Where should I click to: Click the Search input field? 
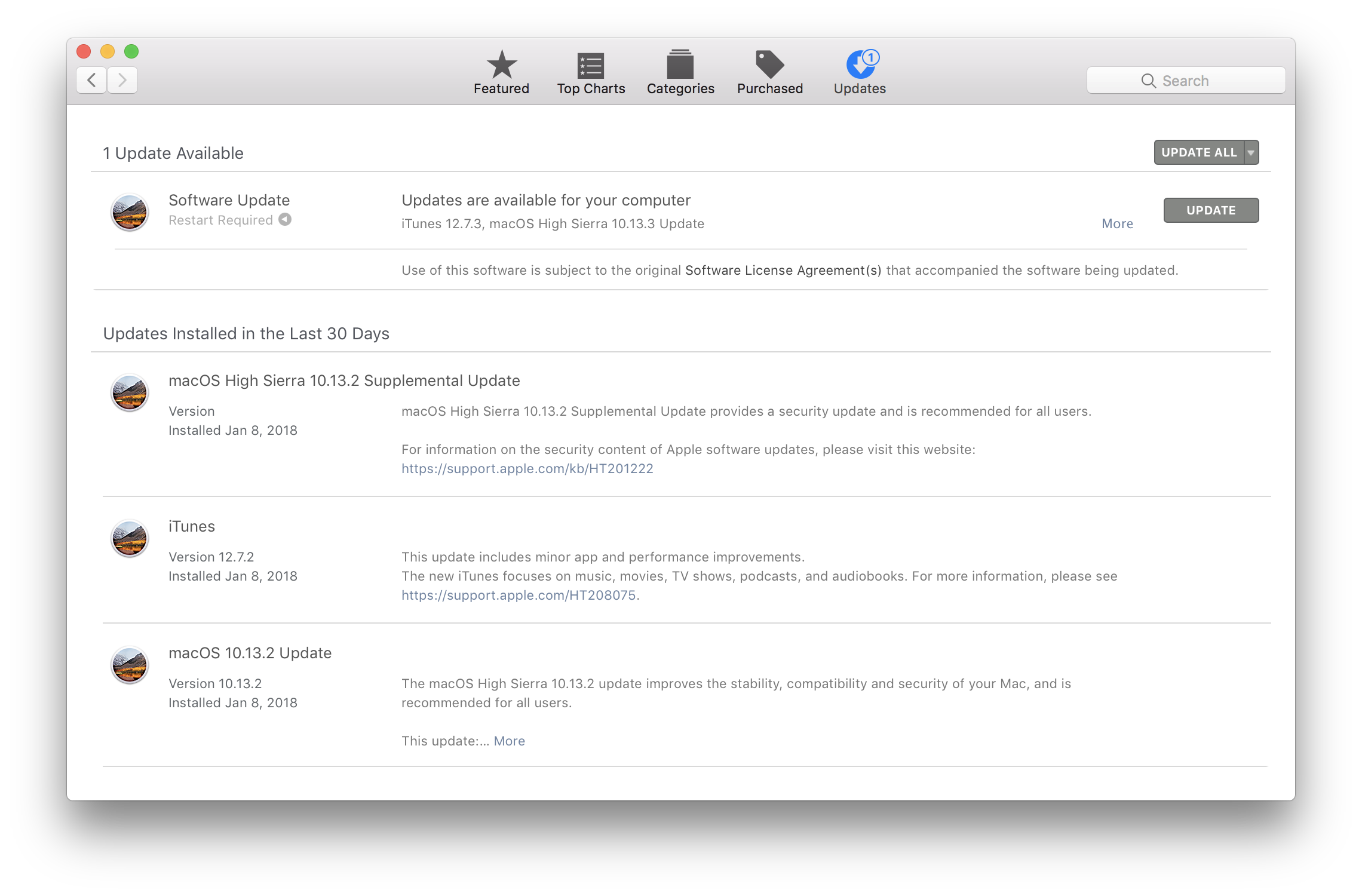point(1186,81)
